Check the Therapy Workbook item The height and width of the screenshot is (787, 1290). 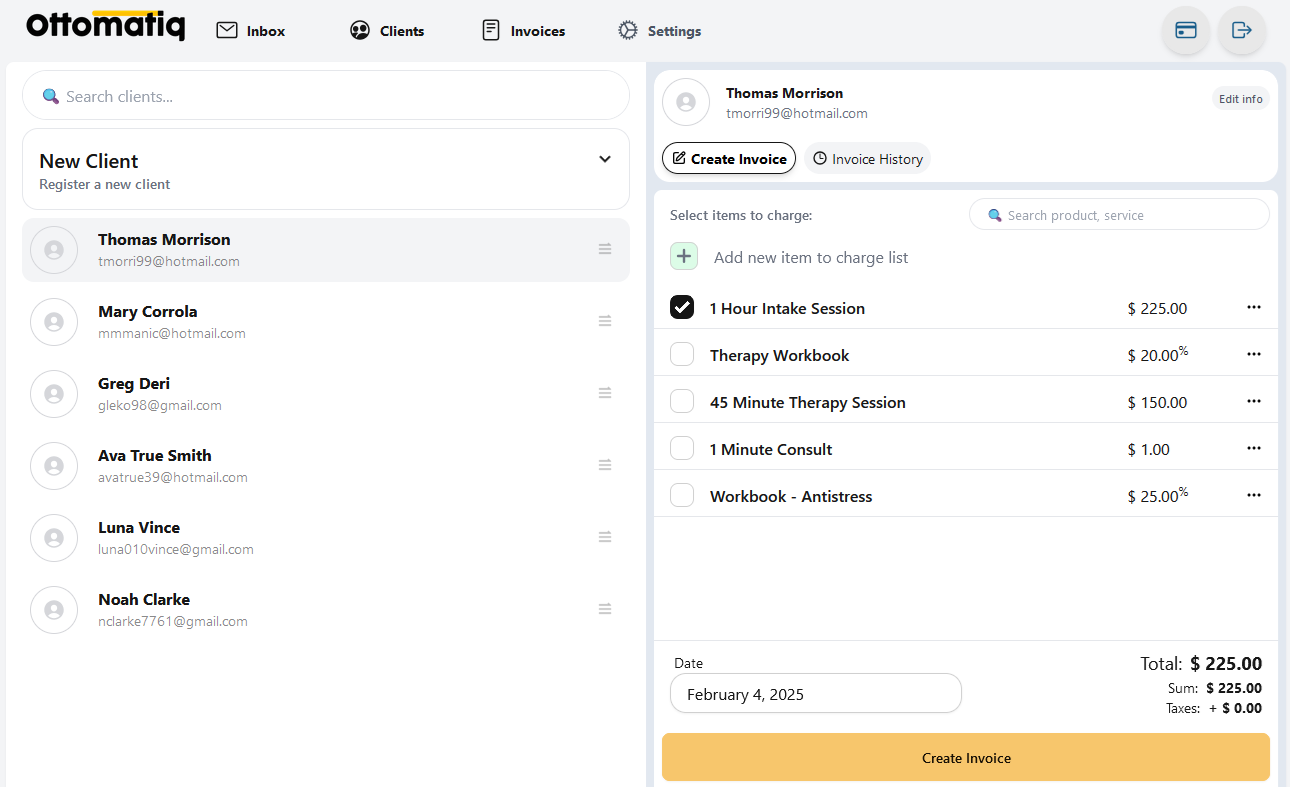pos(682,355)
